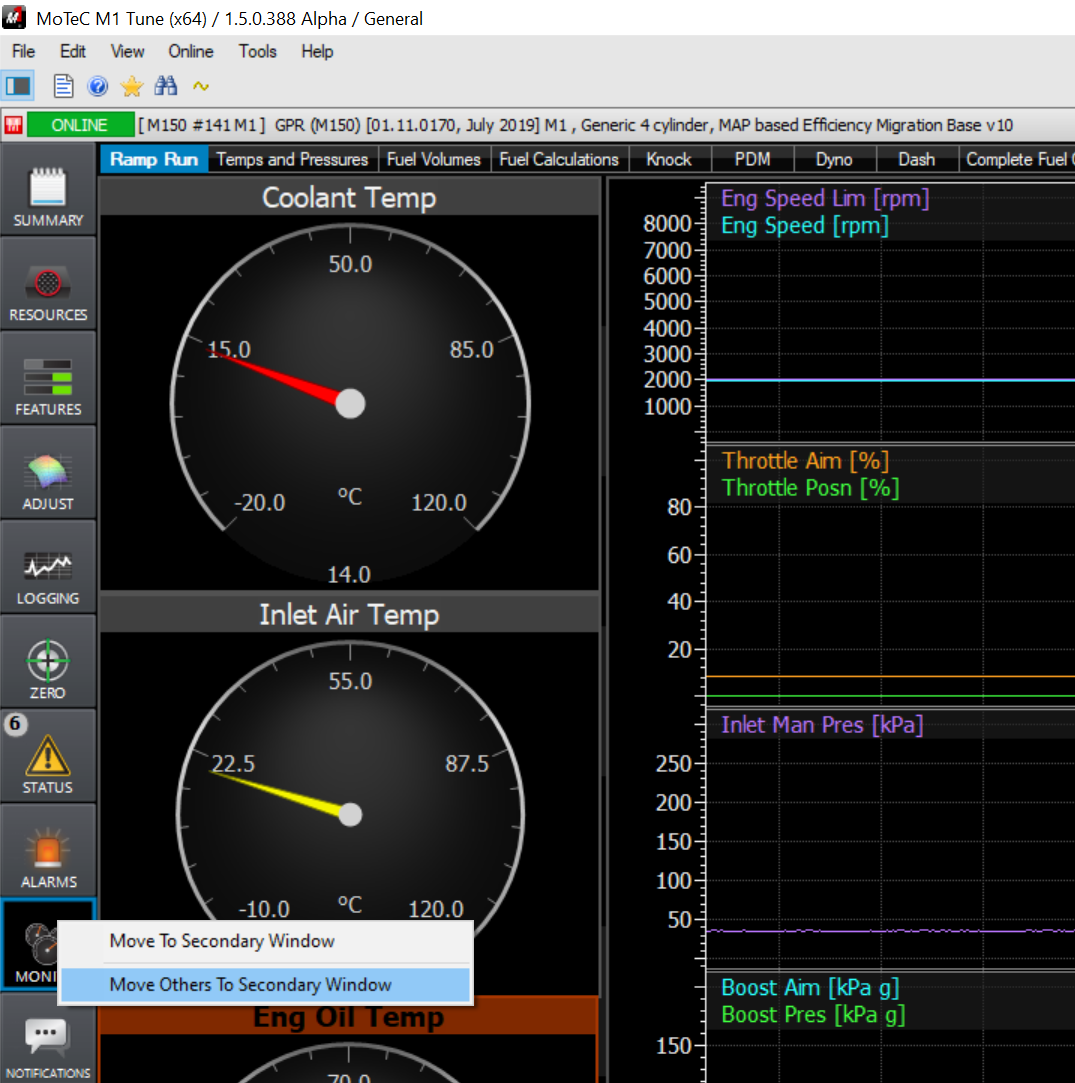Open the Resources sidebar panel
The image size is (1075, 1083).
click(x=48, y=284)
